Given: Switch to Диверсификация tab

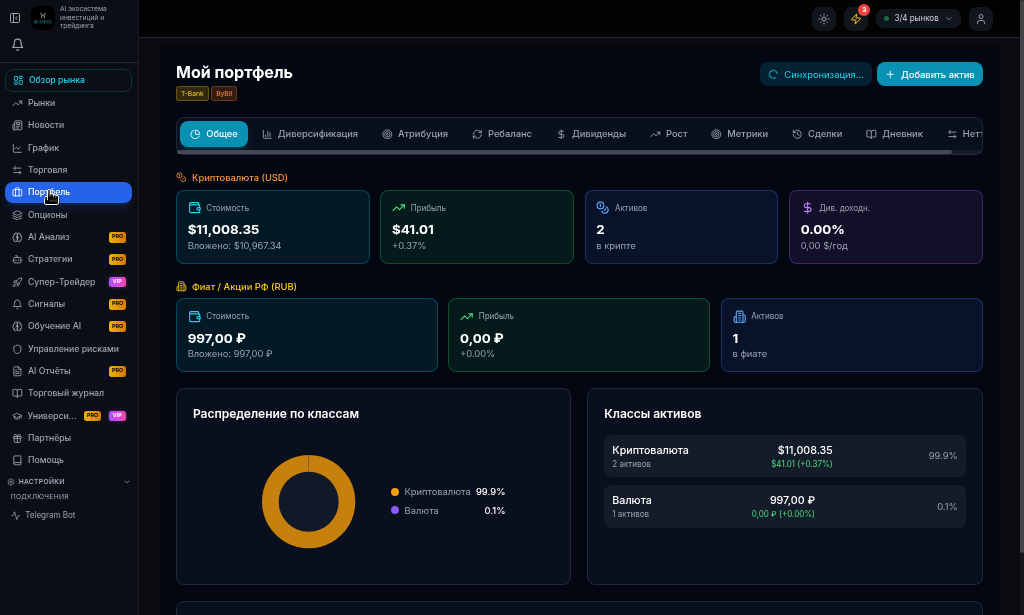Looking at the screenshot, I should (x=310, y=134).
